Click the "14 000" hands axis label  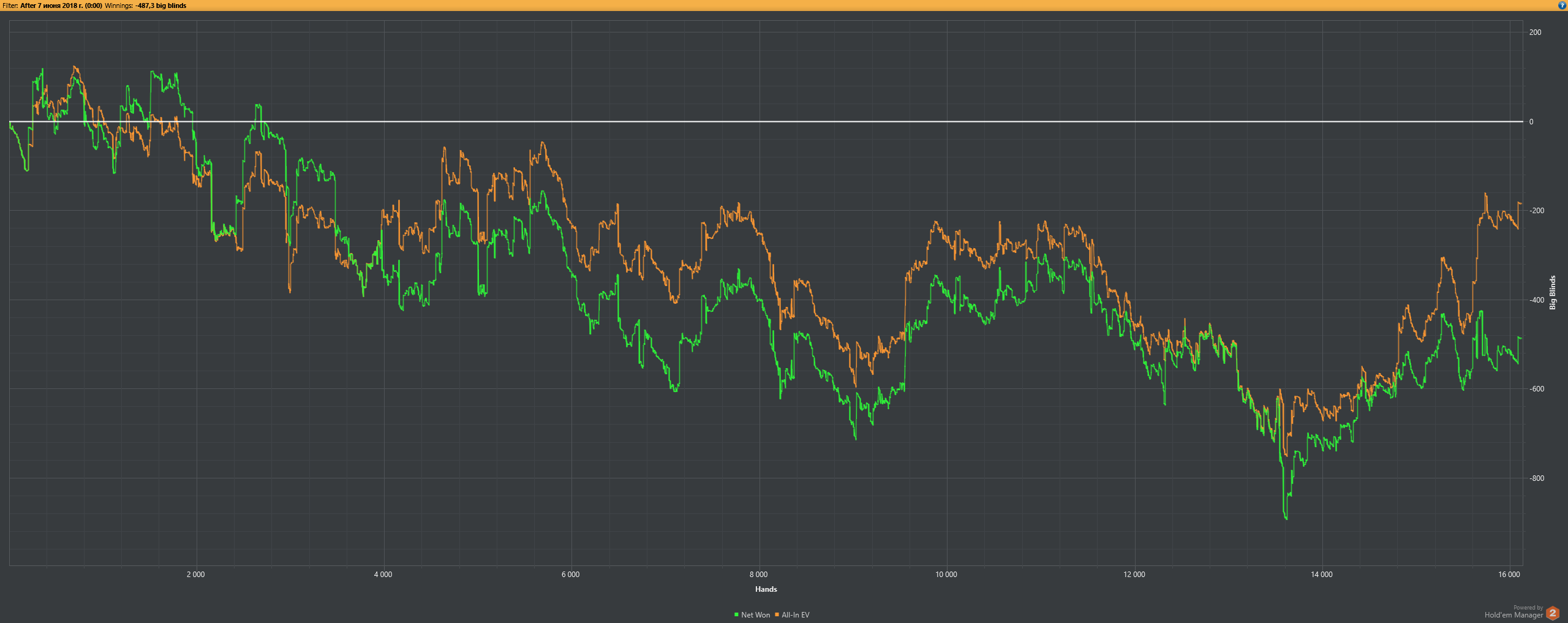1322,575
